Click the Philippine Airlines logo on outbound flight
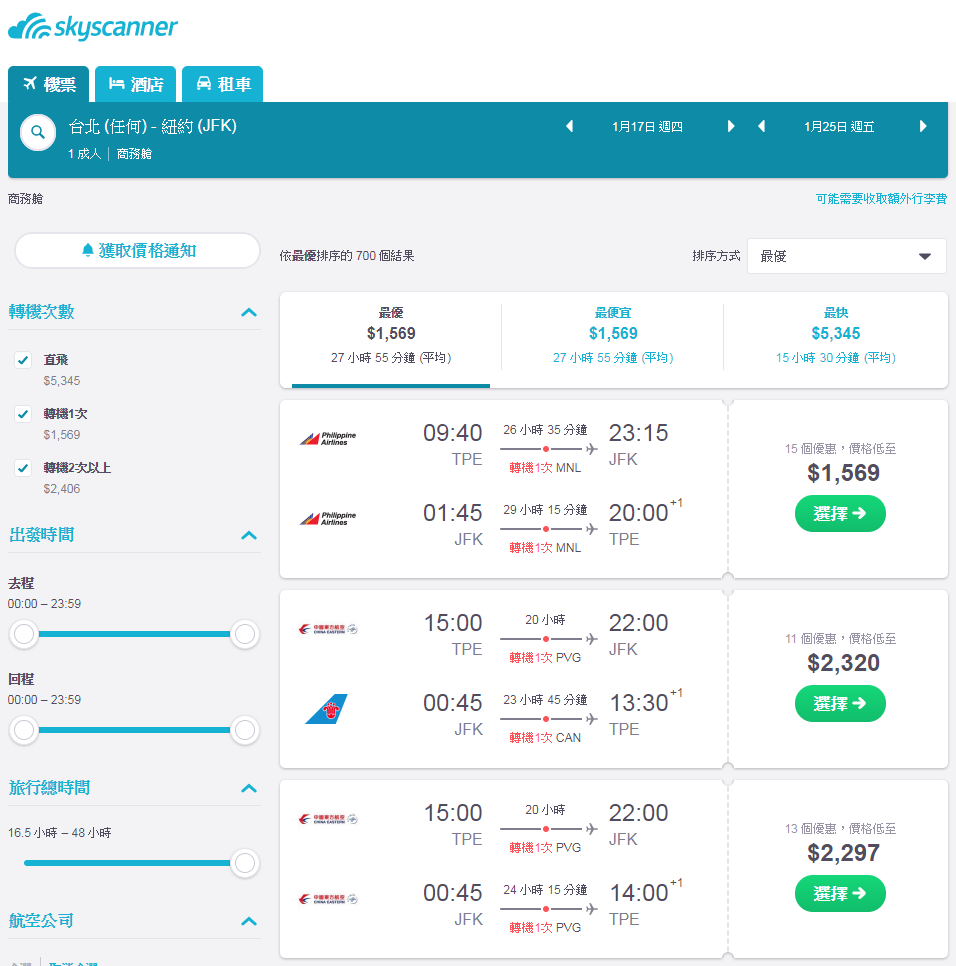 tap(328, 439)
